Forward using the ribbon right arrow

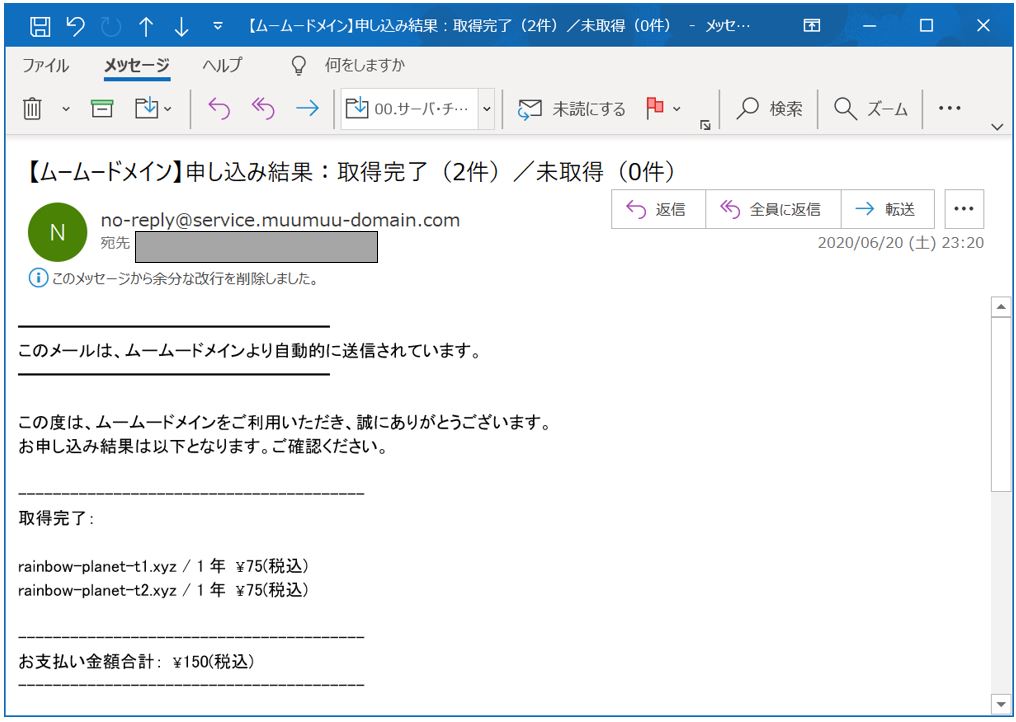coord(307,108)
